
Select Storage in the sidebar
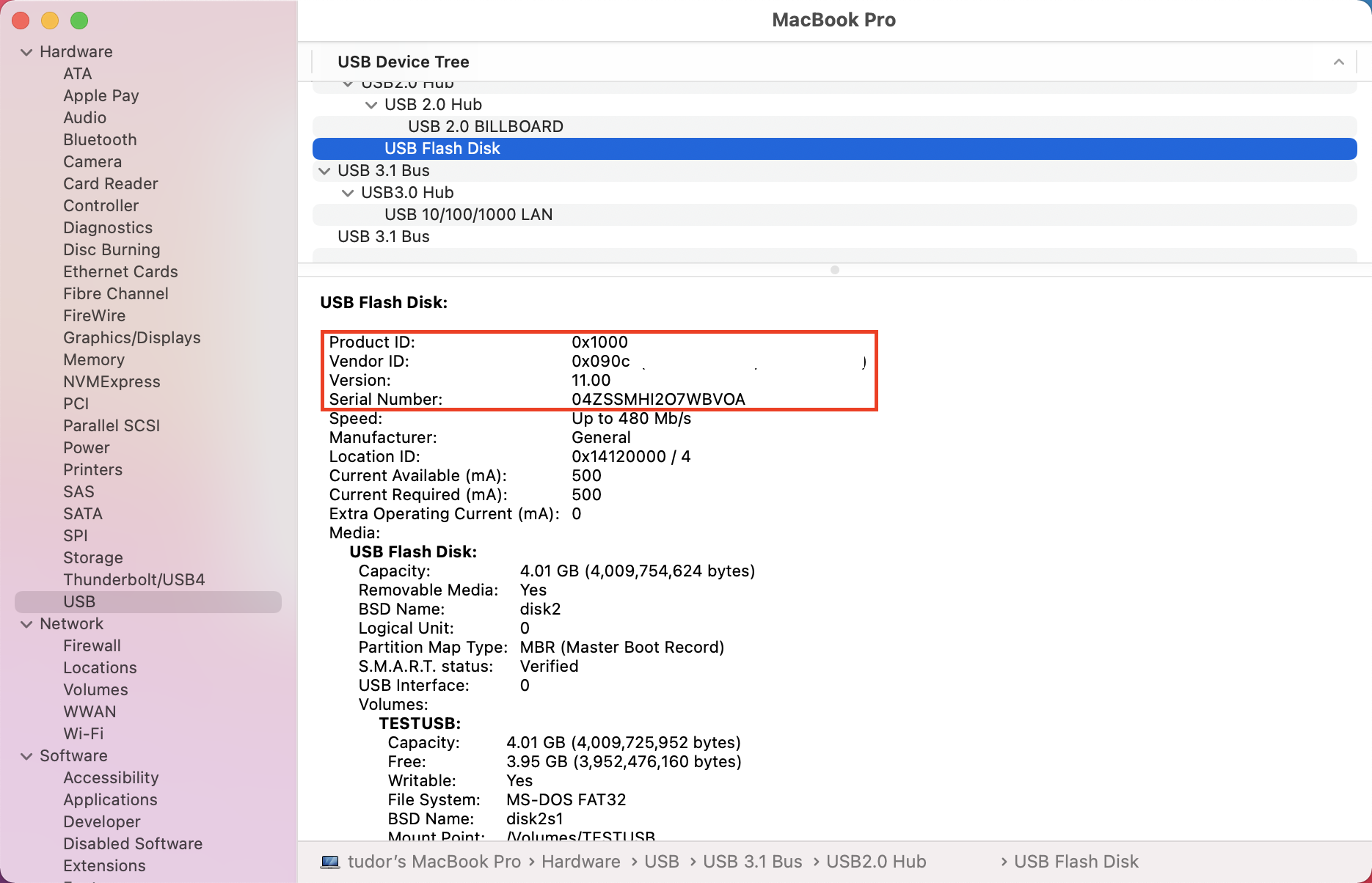coord(92,558)
